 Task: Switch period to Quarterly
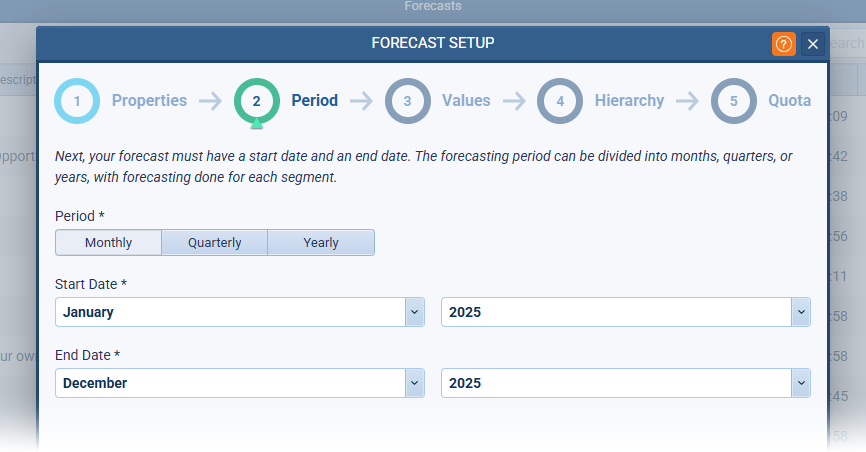tap(215, 243)
